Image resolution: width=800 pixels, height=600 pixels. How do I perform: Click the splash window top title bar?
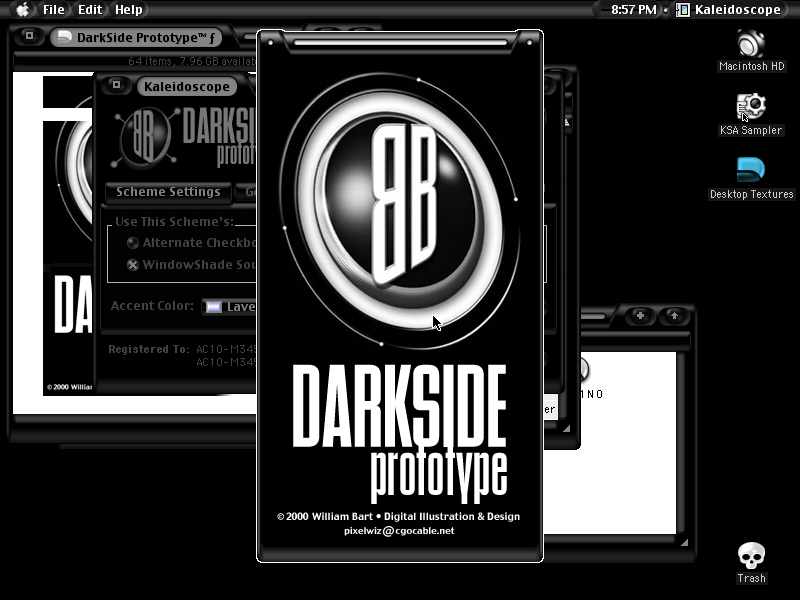click(x=399, y=42)
